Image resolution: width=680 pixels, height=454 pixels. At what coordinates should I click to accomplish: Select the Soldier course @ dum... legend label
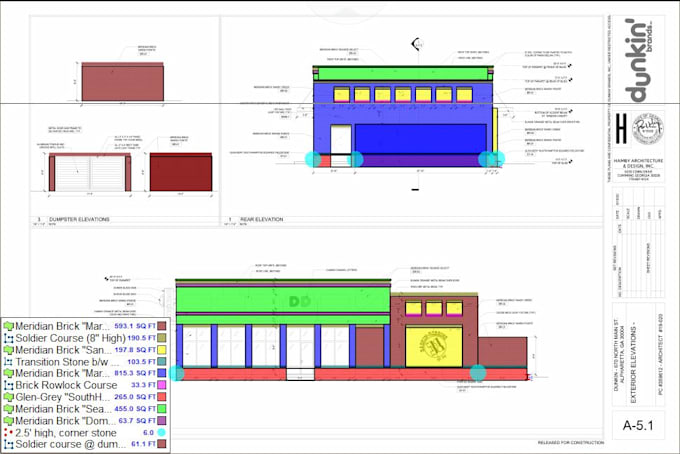coord(71,444)
